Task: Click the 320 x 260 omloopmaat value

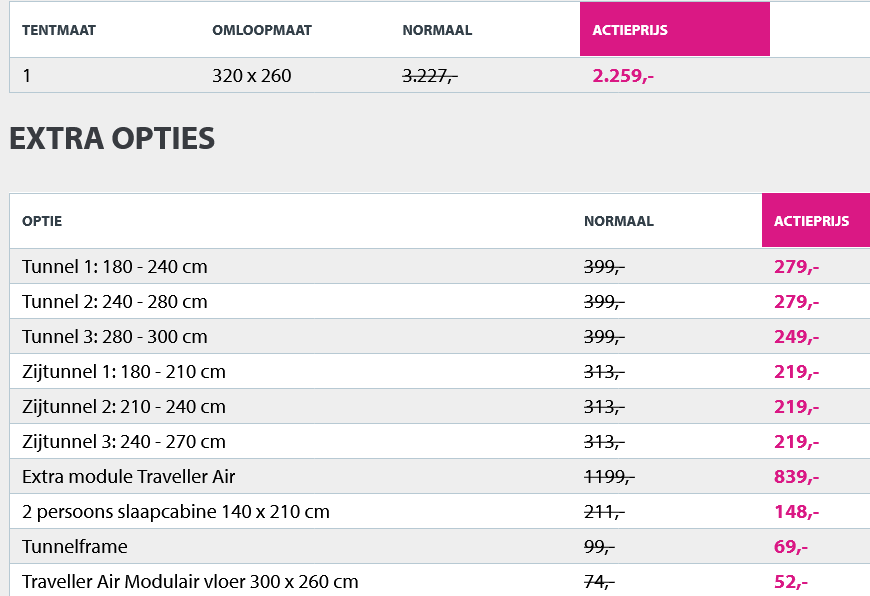Action: click(252, 75)
